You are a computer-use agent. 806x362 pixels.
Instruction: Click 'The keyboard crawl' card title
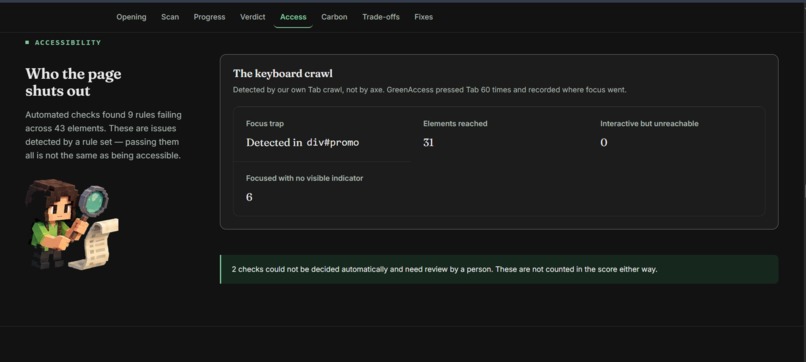click(x=283, y=74)
